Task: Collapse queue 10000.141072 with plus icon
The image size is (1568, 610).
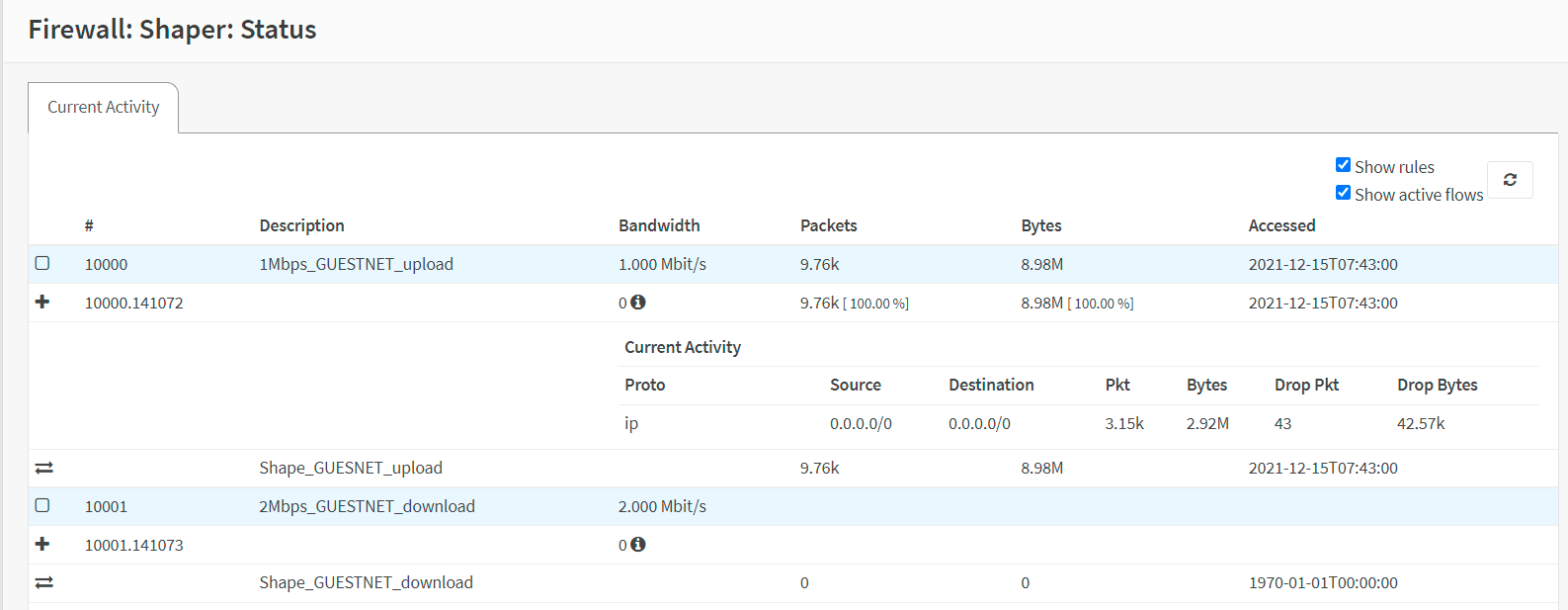Action: tap(42, 302)
